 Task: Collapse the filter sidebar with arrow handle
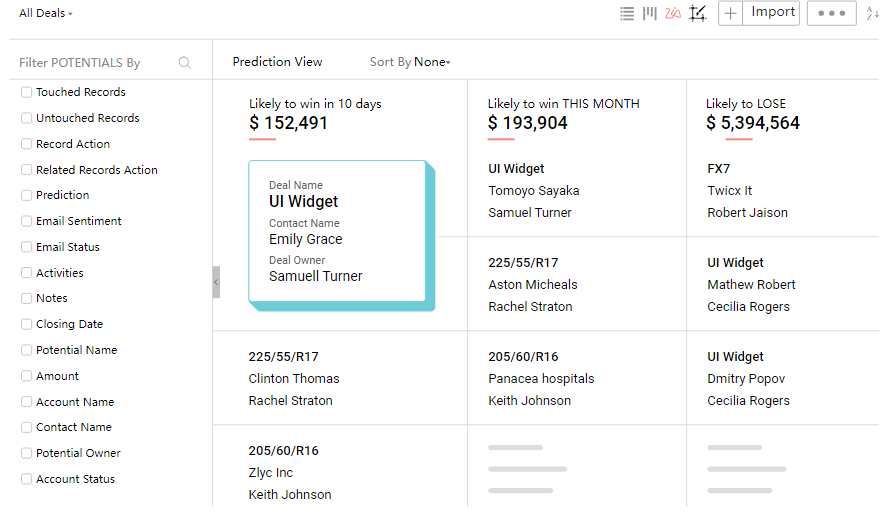click(216, 282)
